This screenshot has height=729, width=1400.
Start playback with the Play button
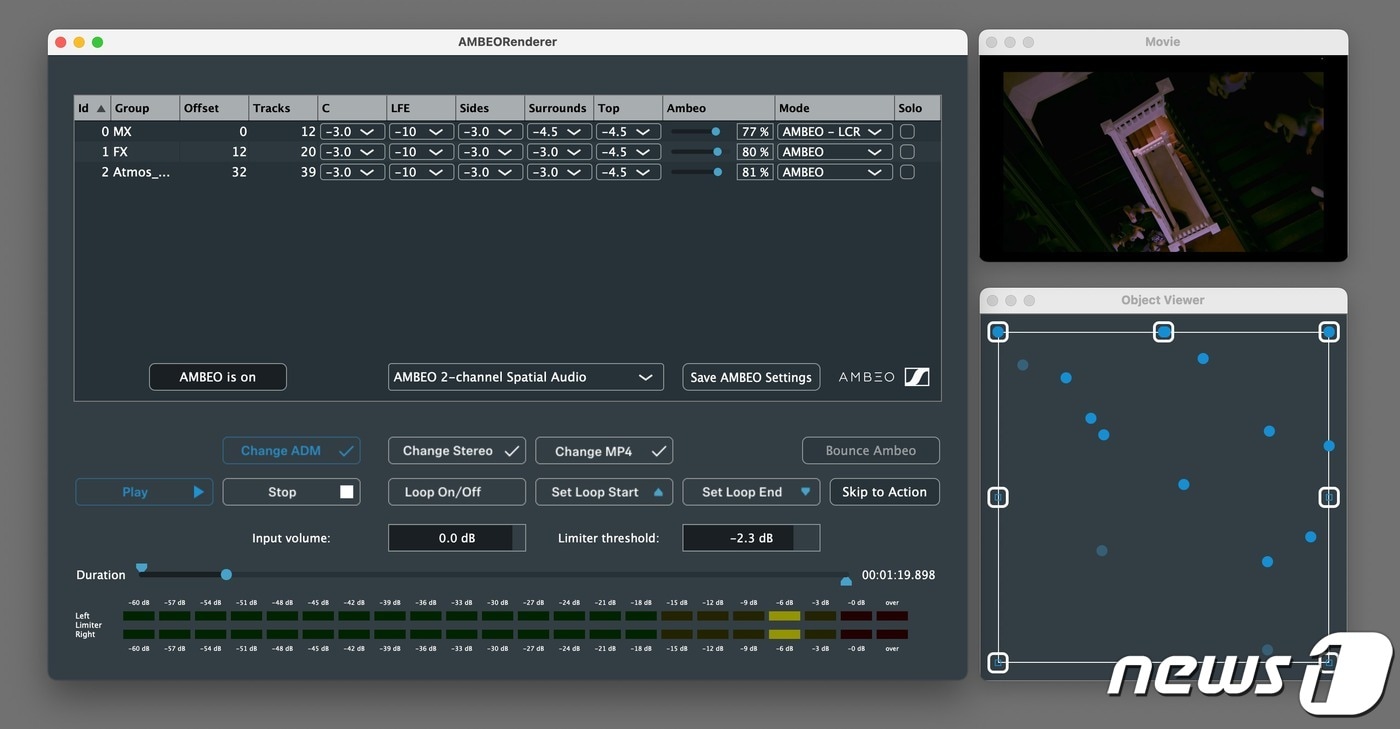[144, 492]
